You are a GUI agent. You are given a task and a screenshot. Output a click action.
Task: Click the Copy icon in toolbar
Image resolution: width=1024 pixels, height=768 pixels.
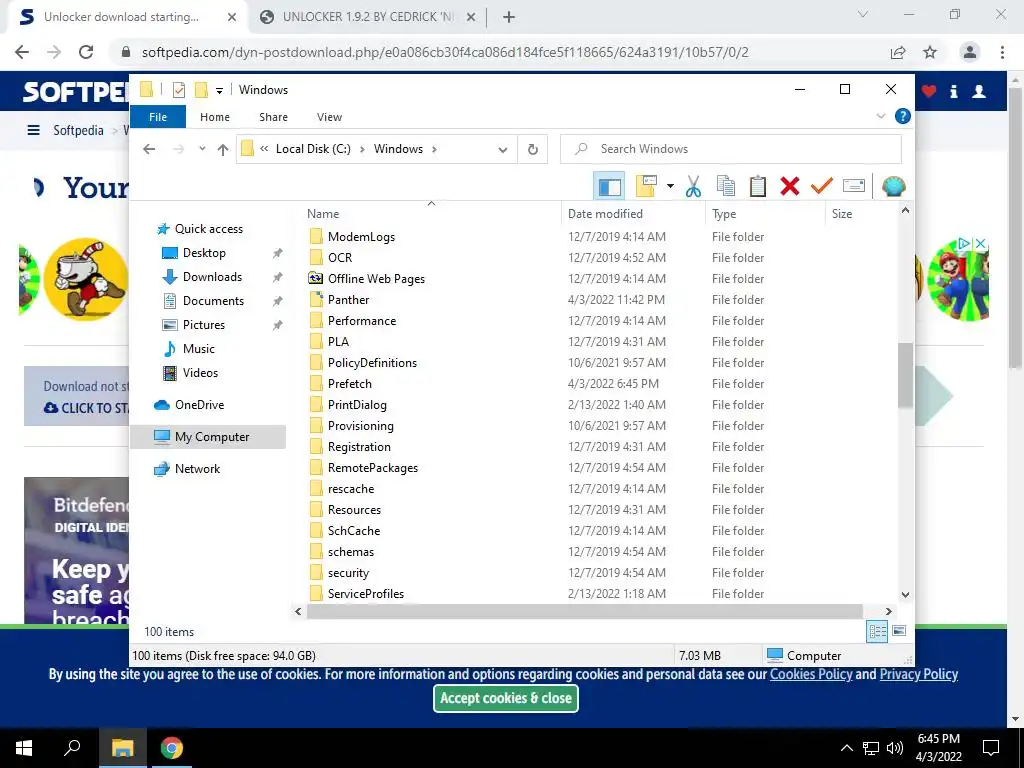726,187
